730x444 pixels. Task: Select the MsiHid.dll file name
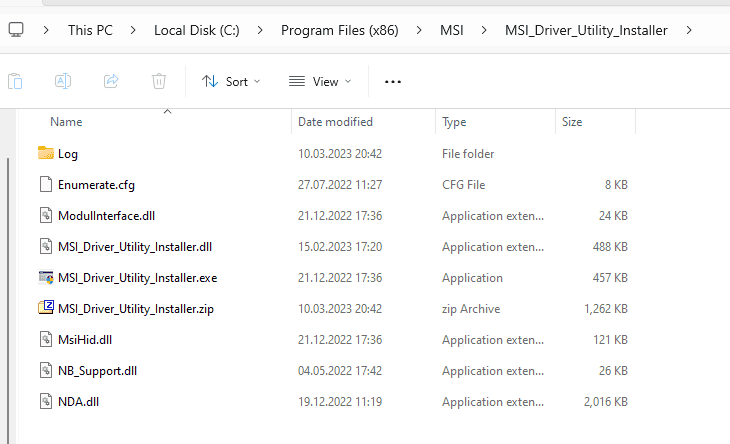tap(85, 340)
